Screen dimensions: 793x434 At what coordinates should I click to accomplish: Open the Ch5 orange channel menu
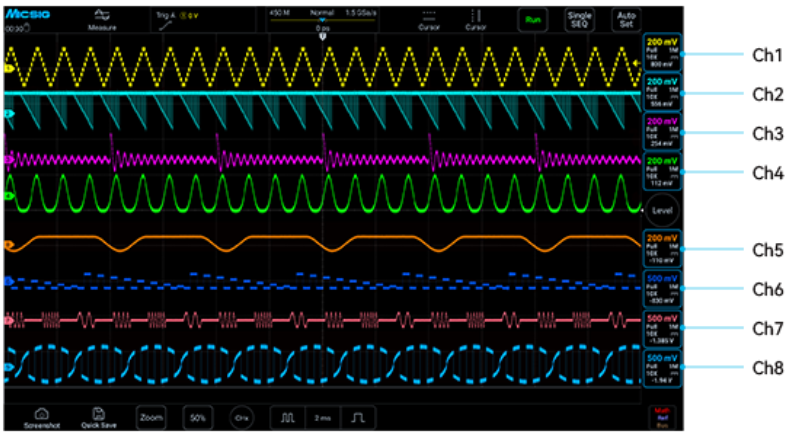(x=662, y=248)
